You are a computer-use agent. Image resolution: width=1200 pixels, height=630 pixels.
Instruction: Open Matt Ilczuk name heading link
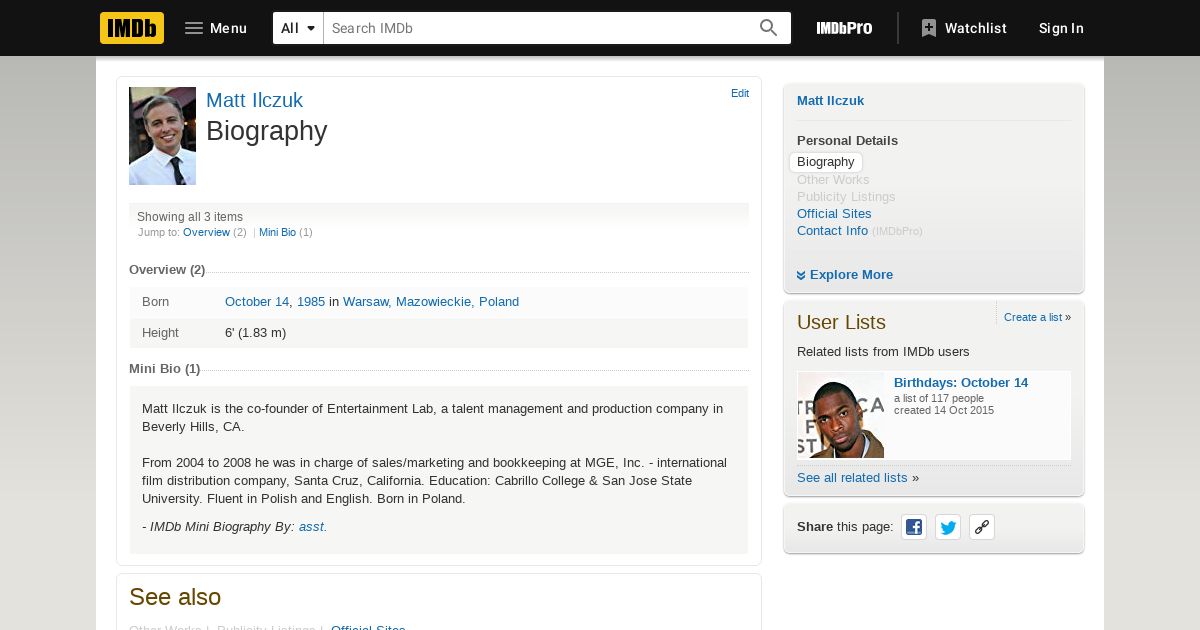point(254,100)
